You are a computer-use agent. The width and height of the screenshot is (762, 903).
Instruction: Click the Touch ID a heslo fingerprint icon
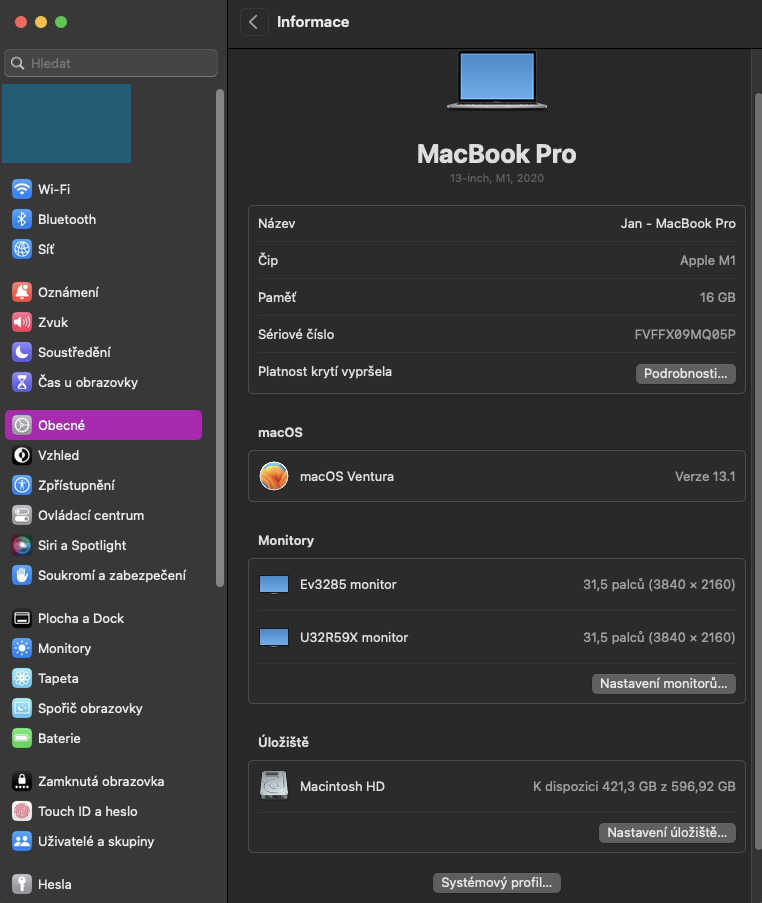click(x=22, y=811)
